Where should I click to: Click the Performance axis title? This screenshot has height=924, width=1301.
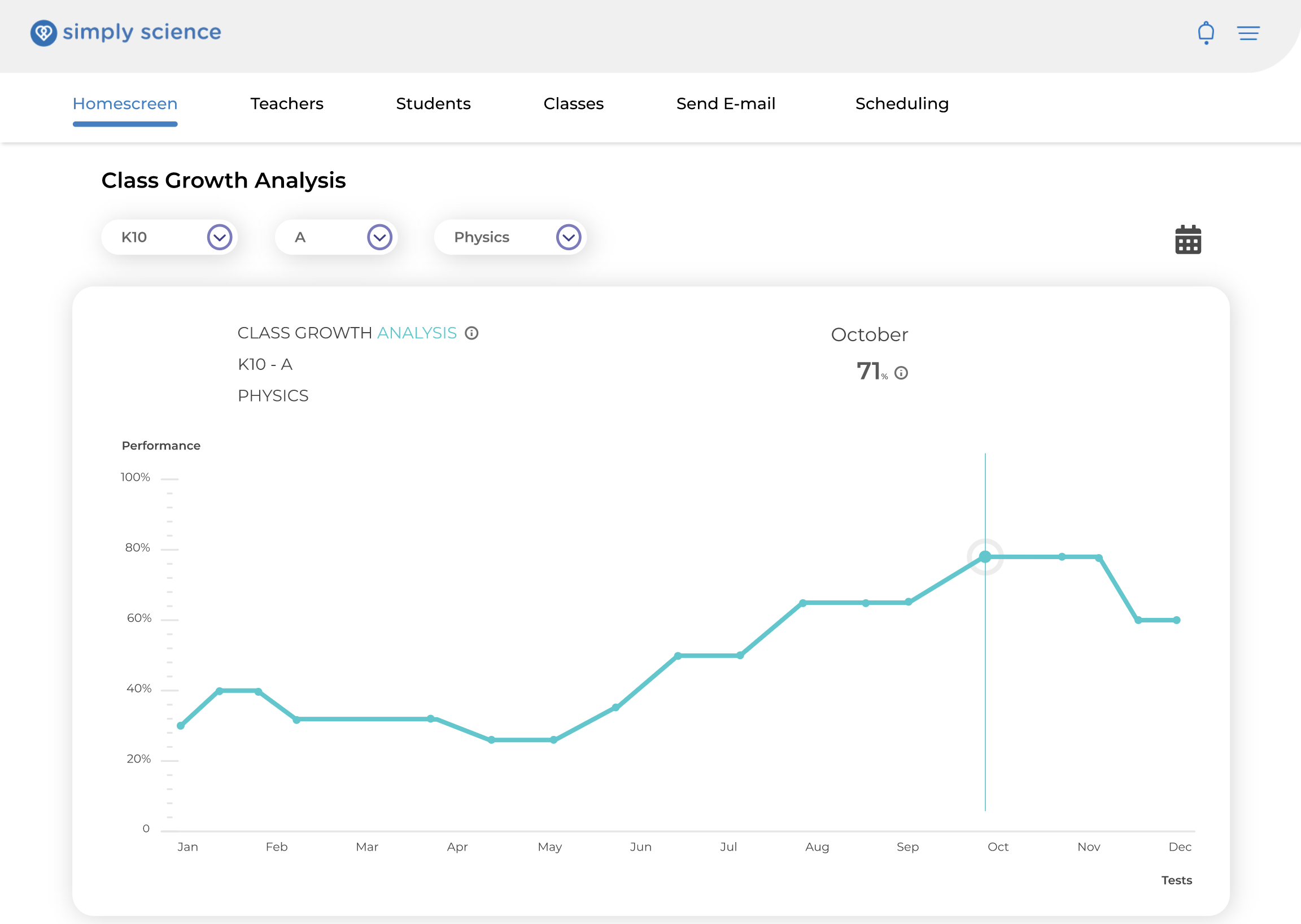(161, 446)
